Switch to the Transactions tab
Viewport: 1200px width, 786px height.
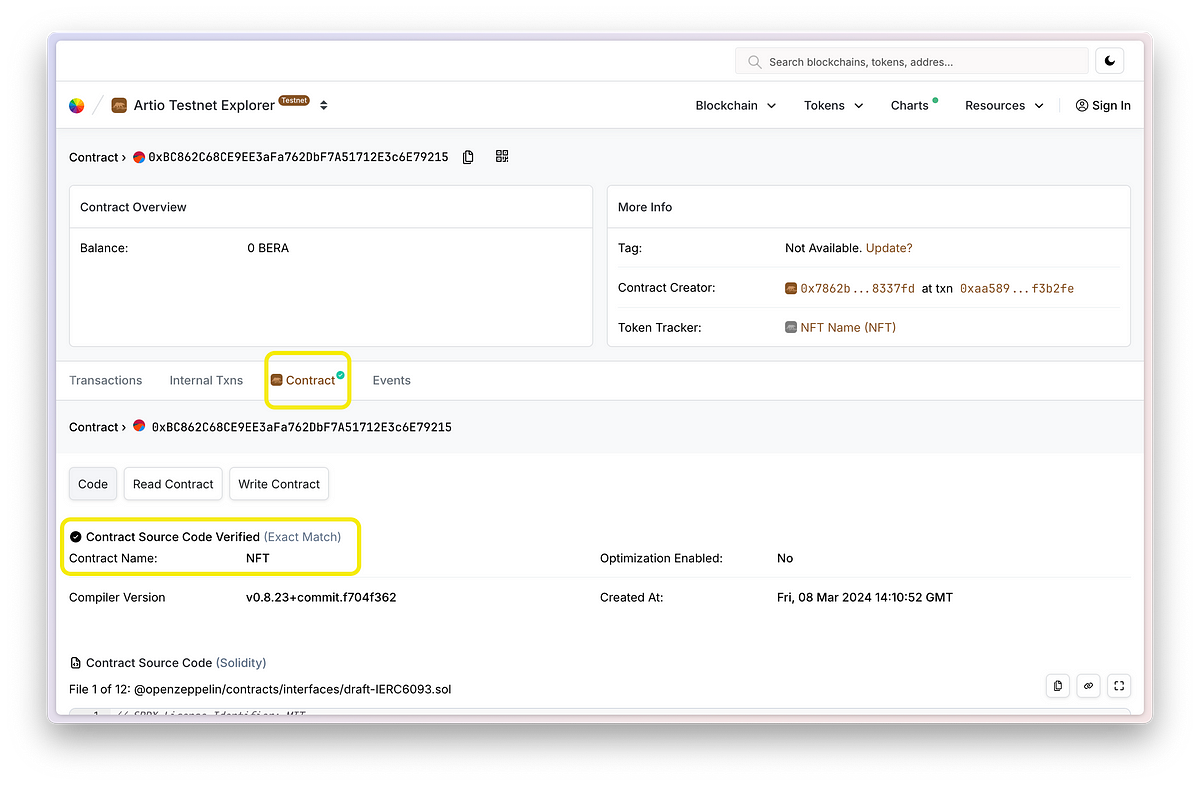(105, 380)
